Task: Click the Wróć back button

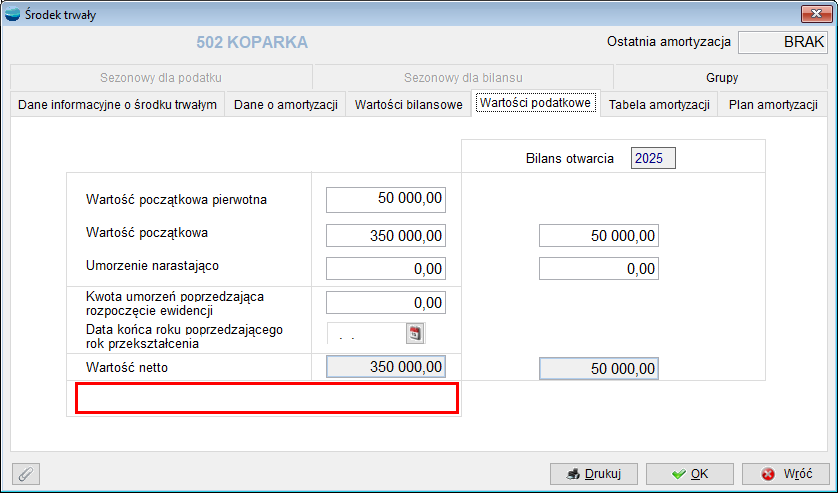Action: coord(786,474)
